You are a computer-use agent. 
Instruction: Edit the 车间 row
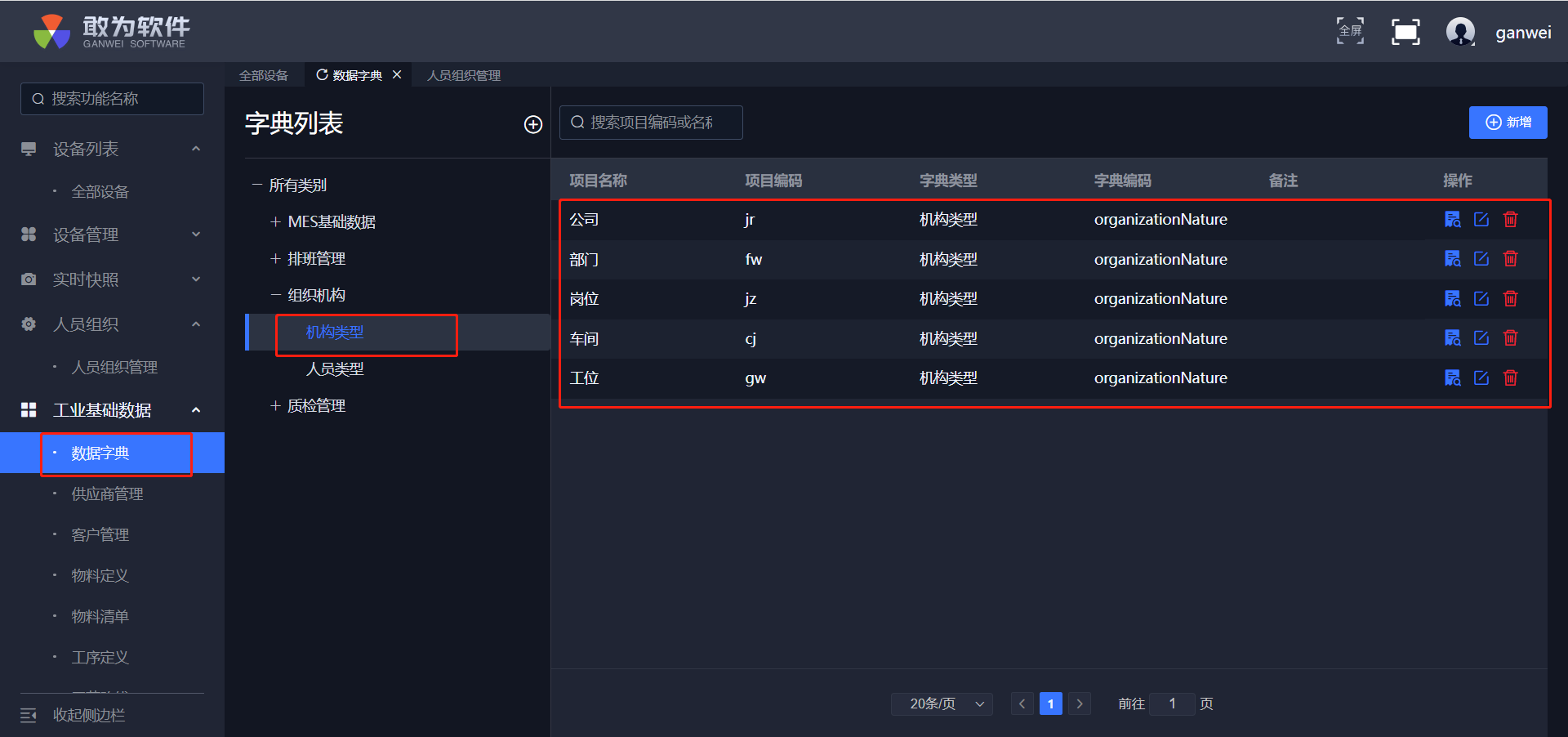pyautogui.click(x=1481, y=338)
